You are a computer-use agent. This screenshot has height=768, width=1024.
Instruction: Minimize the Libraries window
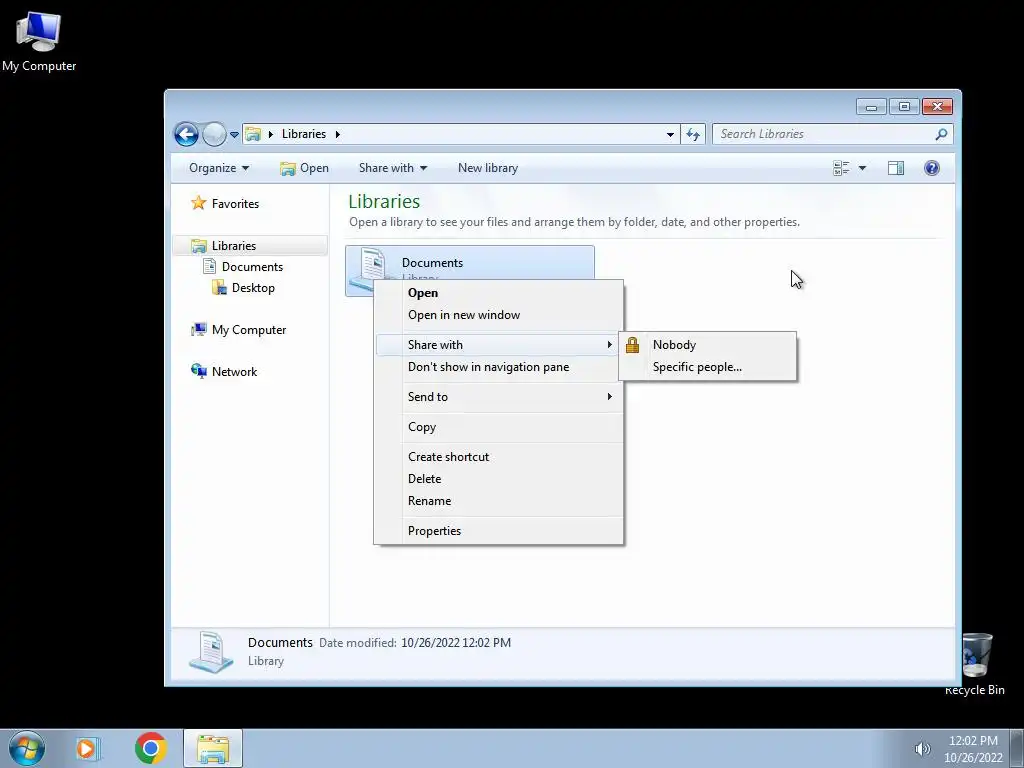pos(871,106)
